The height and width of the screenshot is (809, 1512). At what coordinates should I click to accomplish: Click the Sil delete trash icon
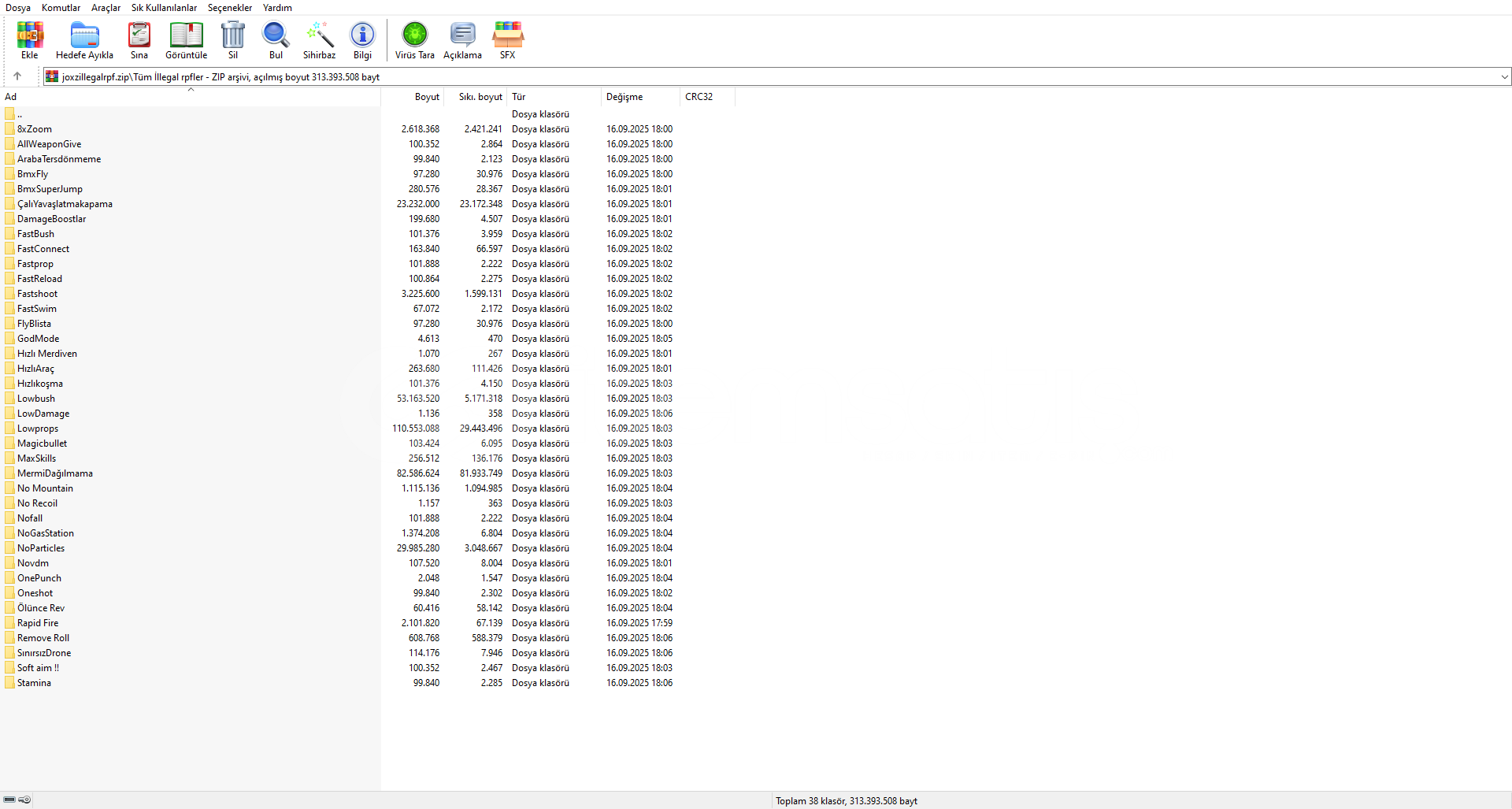pyautogui.click(x=233, y=35)
